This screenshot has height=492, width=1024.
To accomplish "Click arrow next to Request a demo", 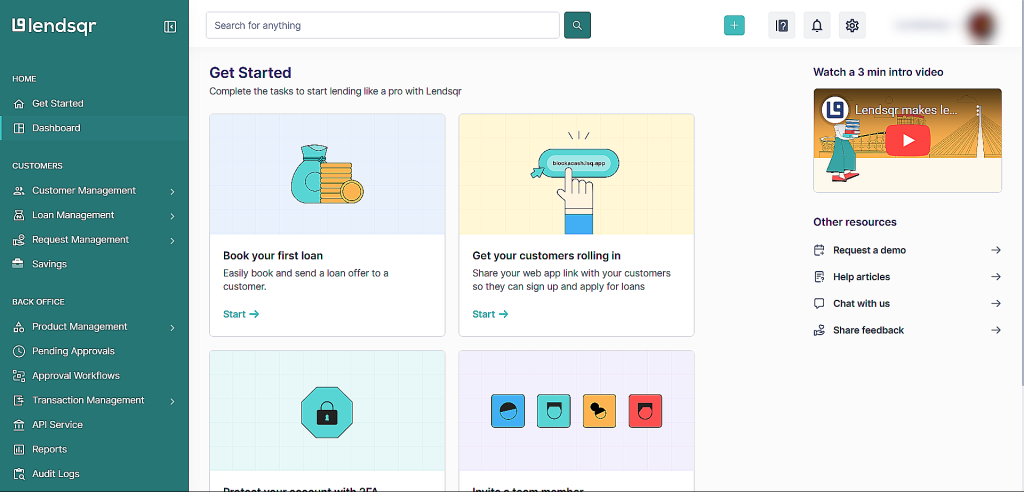I will tap(996, 250).
